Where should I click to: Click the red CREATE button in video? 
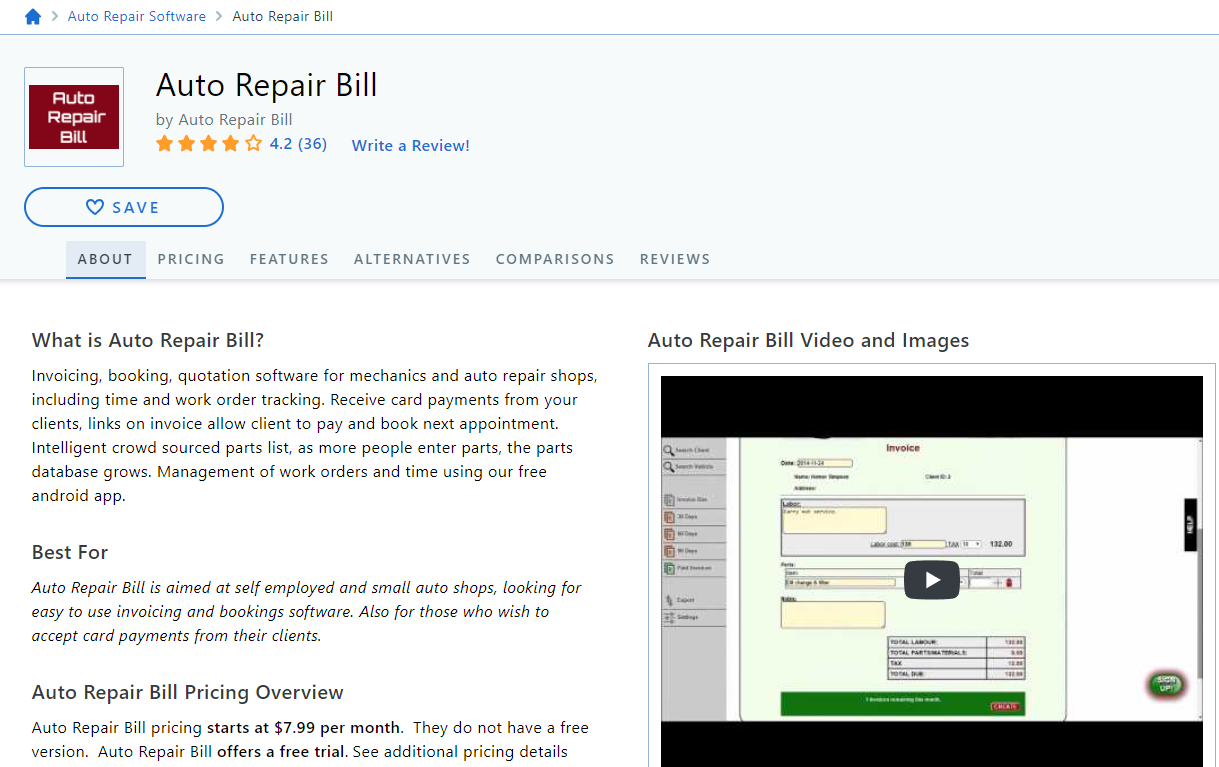point(1004,706)
